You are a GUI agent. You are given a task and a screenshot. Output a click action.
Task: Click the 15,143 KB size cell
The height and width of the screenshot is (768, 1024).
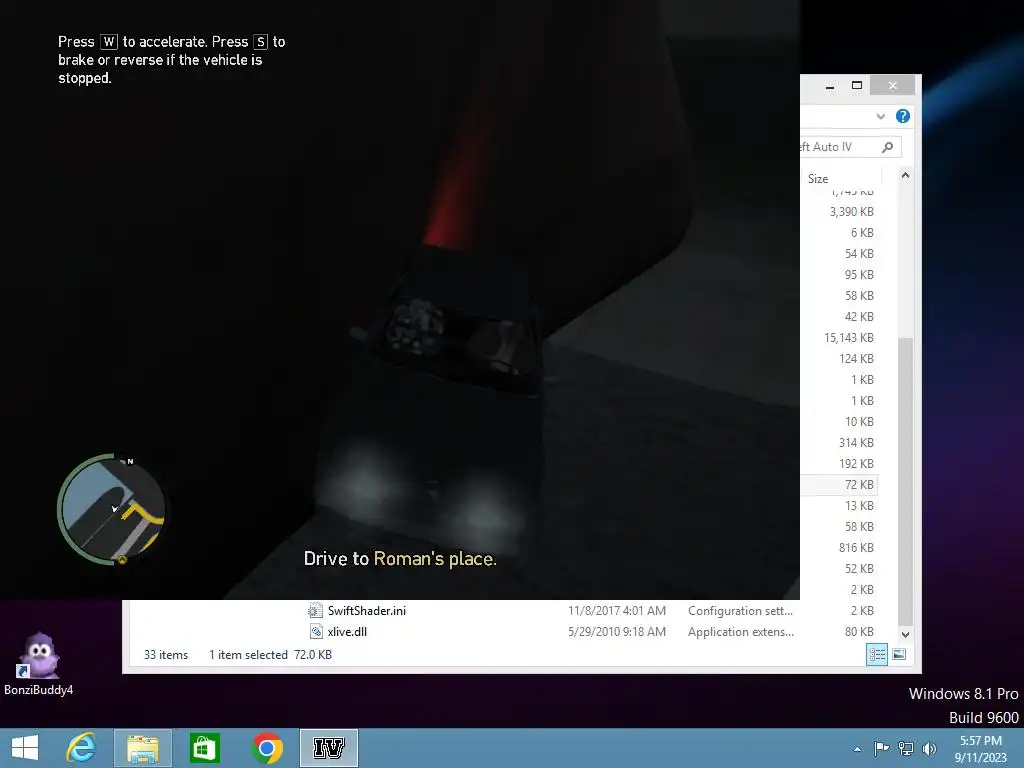point(848,338)
